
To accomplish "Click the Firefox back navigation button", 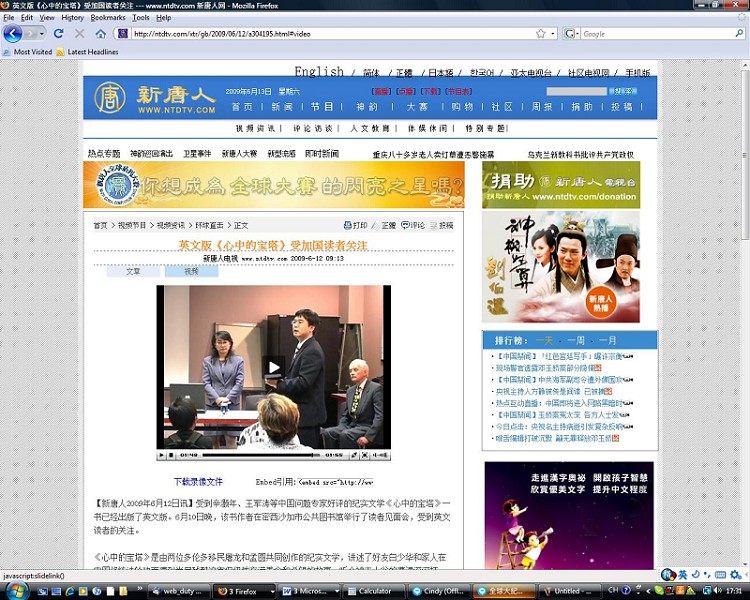I will pyautogui.click(x=13, y=34).
